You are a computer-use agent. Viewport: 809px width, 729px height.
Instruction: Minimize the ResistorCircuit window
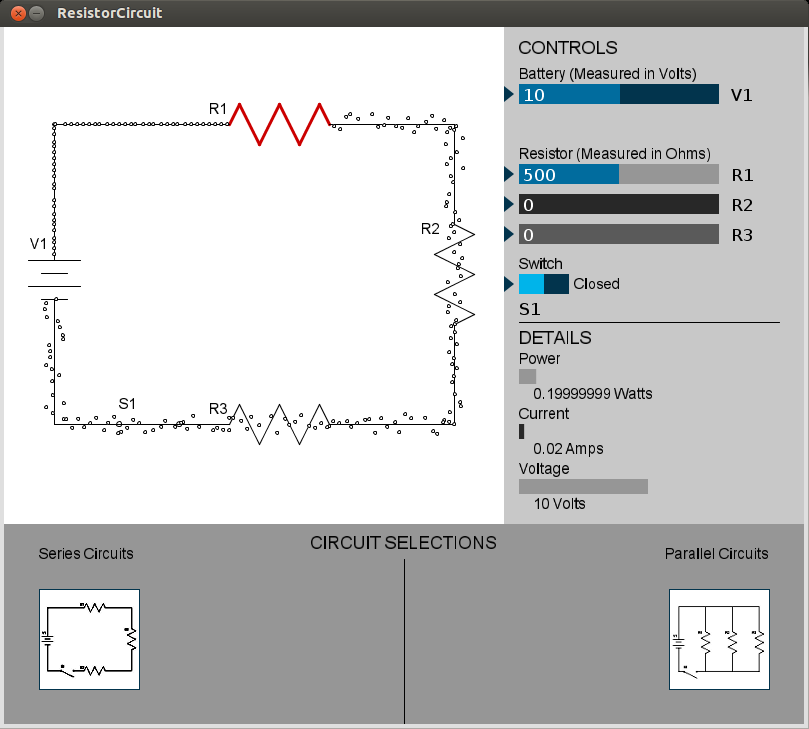(x=37, y=13)
